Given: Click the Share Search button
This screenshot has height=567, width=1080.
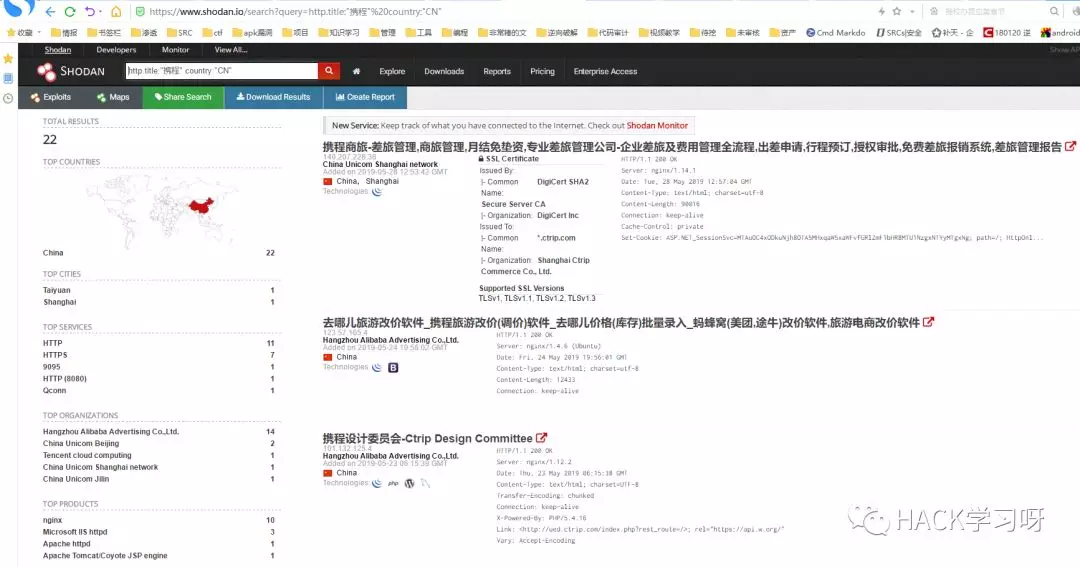Looking at the screenshot, I should click(x=183, y=97).
